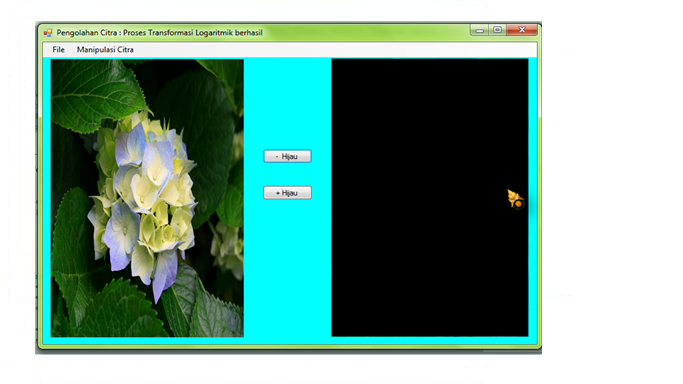This screenshot has width=683, height=384.
Task: Click the title text "Proses Transformasi Logaritmik berhasil"
Action: click(193, 33)
